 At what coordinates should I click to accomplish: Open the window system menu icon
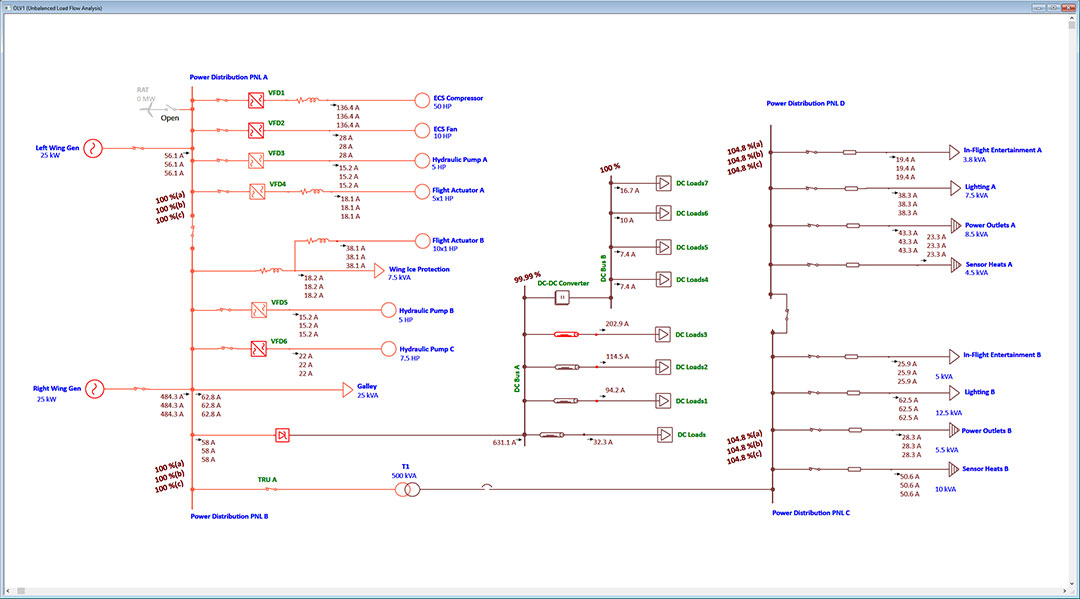click(x=7, y=6)
